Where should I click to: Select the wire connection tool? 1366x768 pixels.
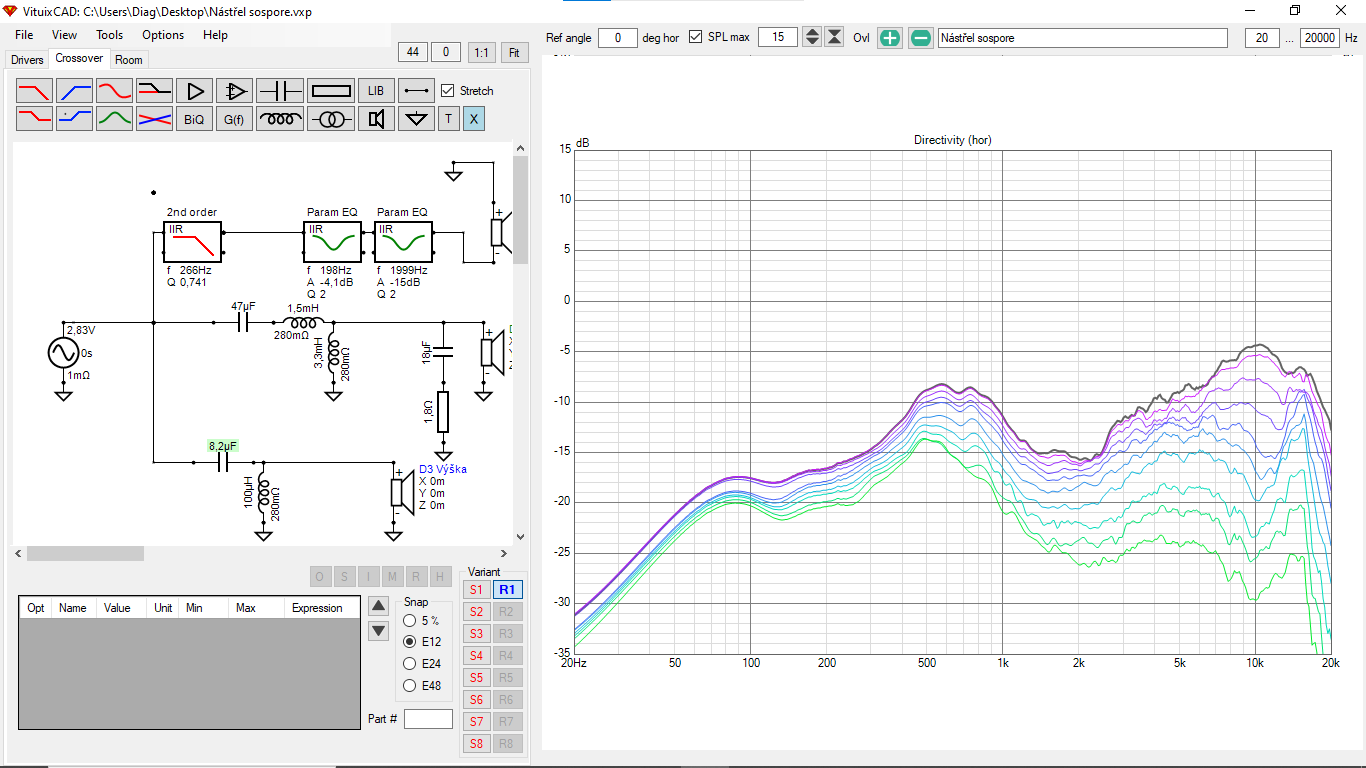[416, 91]
